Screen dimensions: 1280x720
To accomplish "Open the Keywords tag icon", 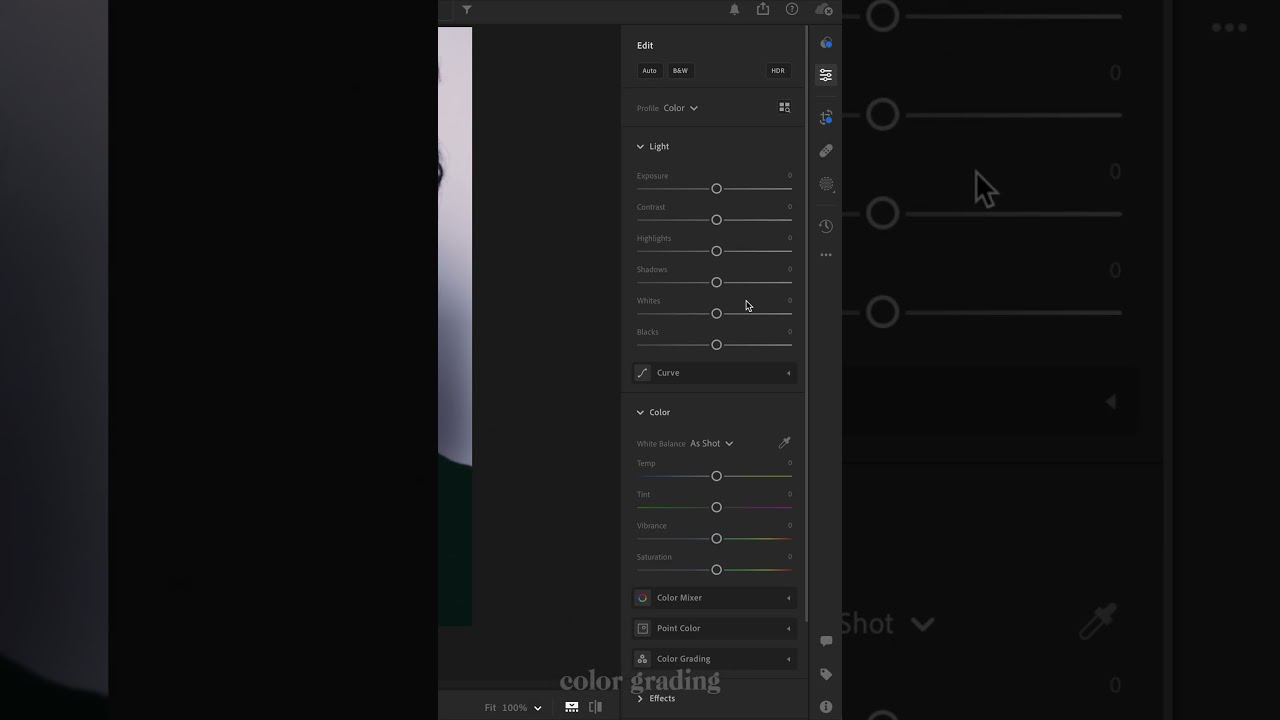I will coord(826,674).
